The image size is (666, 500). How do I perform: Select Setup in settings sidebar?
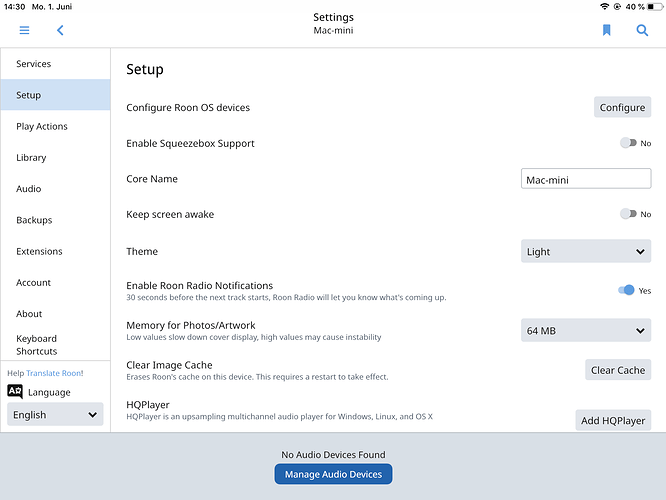[x=56, y=95]
